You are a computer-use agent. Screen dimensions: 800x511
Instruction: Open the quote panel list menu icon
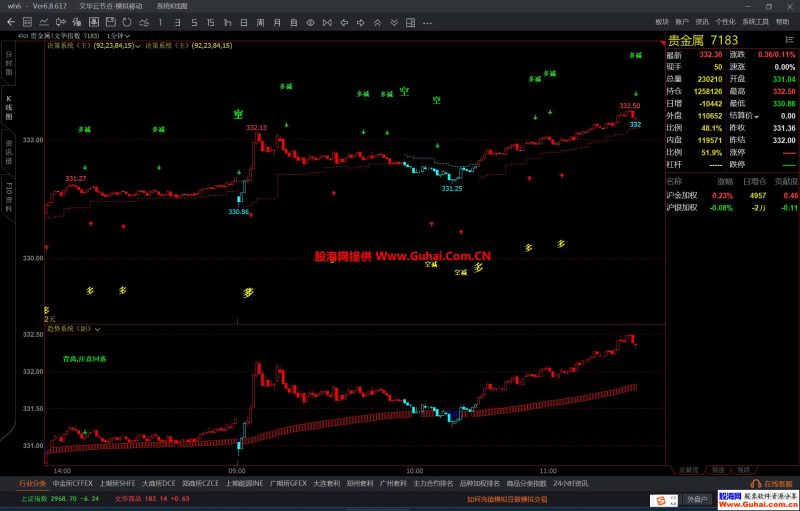[x=789, y=40]
